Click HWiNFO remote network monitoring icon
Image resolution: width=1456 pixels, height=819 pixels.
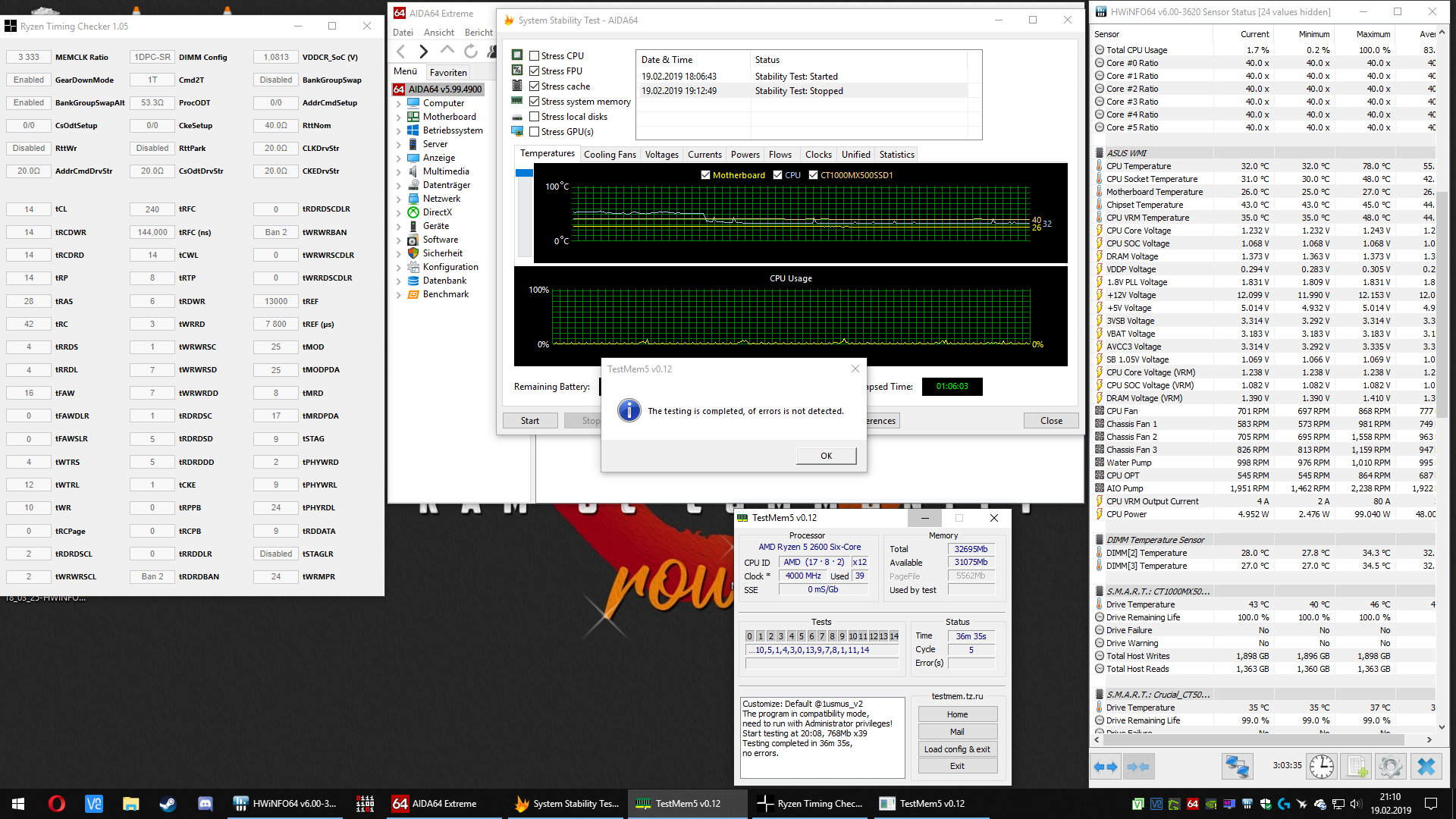point(1237,767)
